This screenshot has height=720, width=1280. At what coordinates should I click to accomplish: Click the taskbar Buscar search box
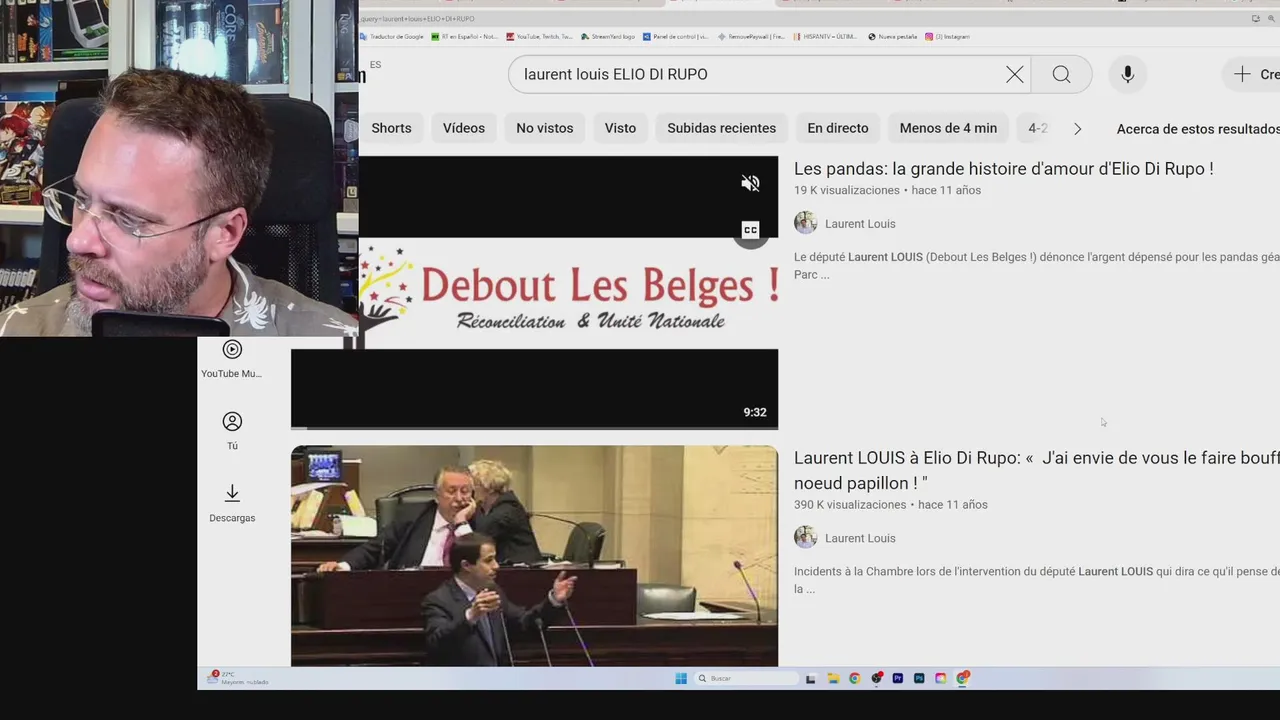point(745,678)
